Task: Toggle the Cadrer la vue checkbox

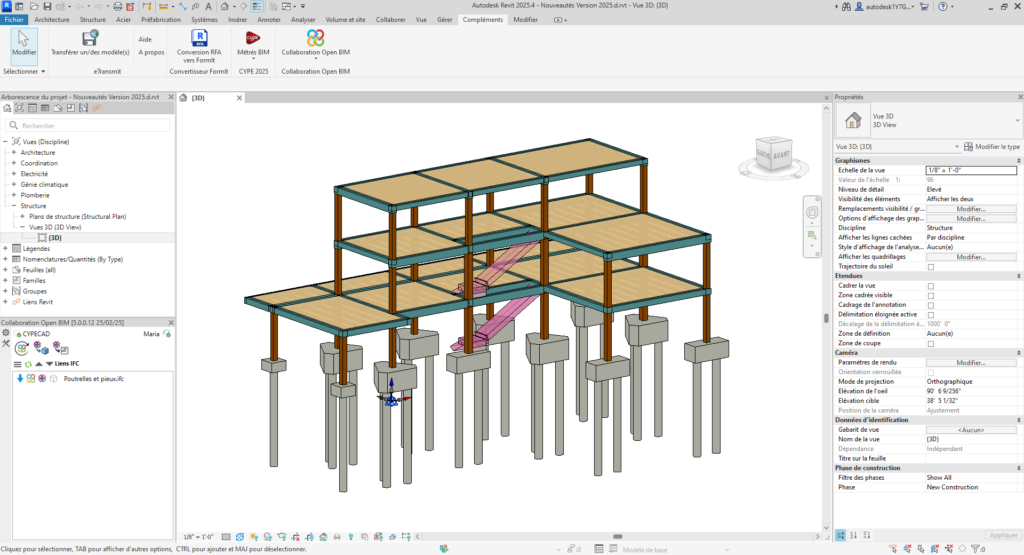Action: (x=931, y=286)
